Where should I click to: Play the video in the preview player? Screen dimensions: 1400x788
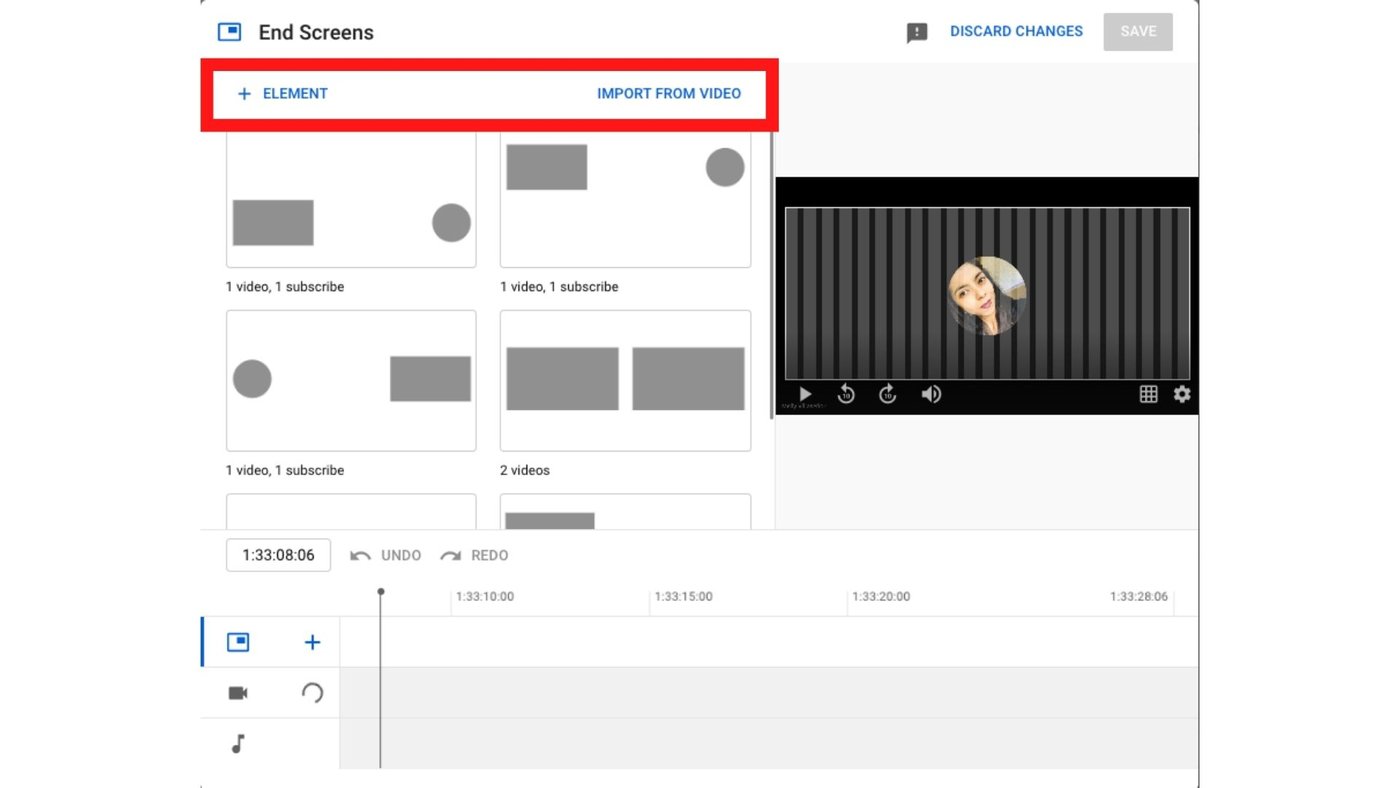(x=804, y=394)
